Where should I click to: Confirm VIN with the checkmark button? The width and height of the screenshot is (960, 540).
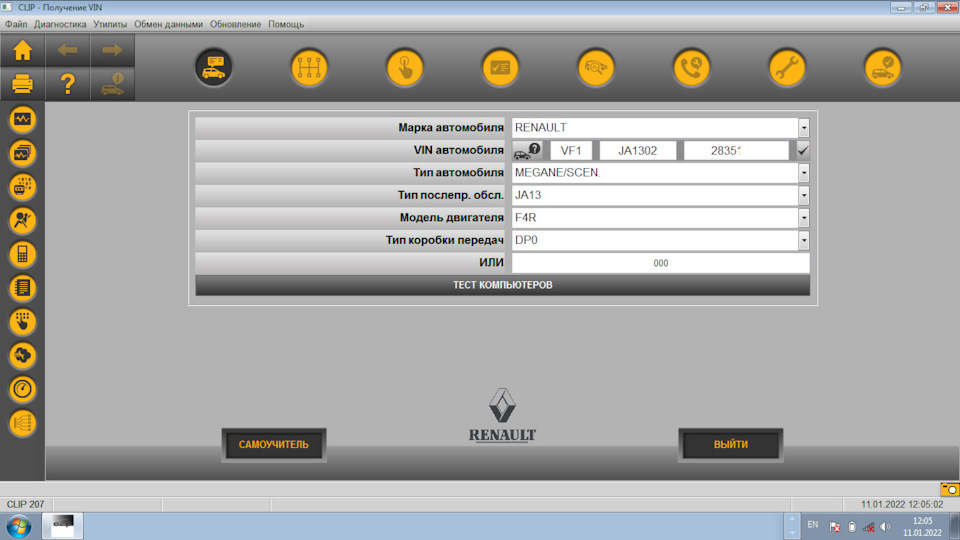(x=803, y=151)
